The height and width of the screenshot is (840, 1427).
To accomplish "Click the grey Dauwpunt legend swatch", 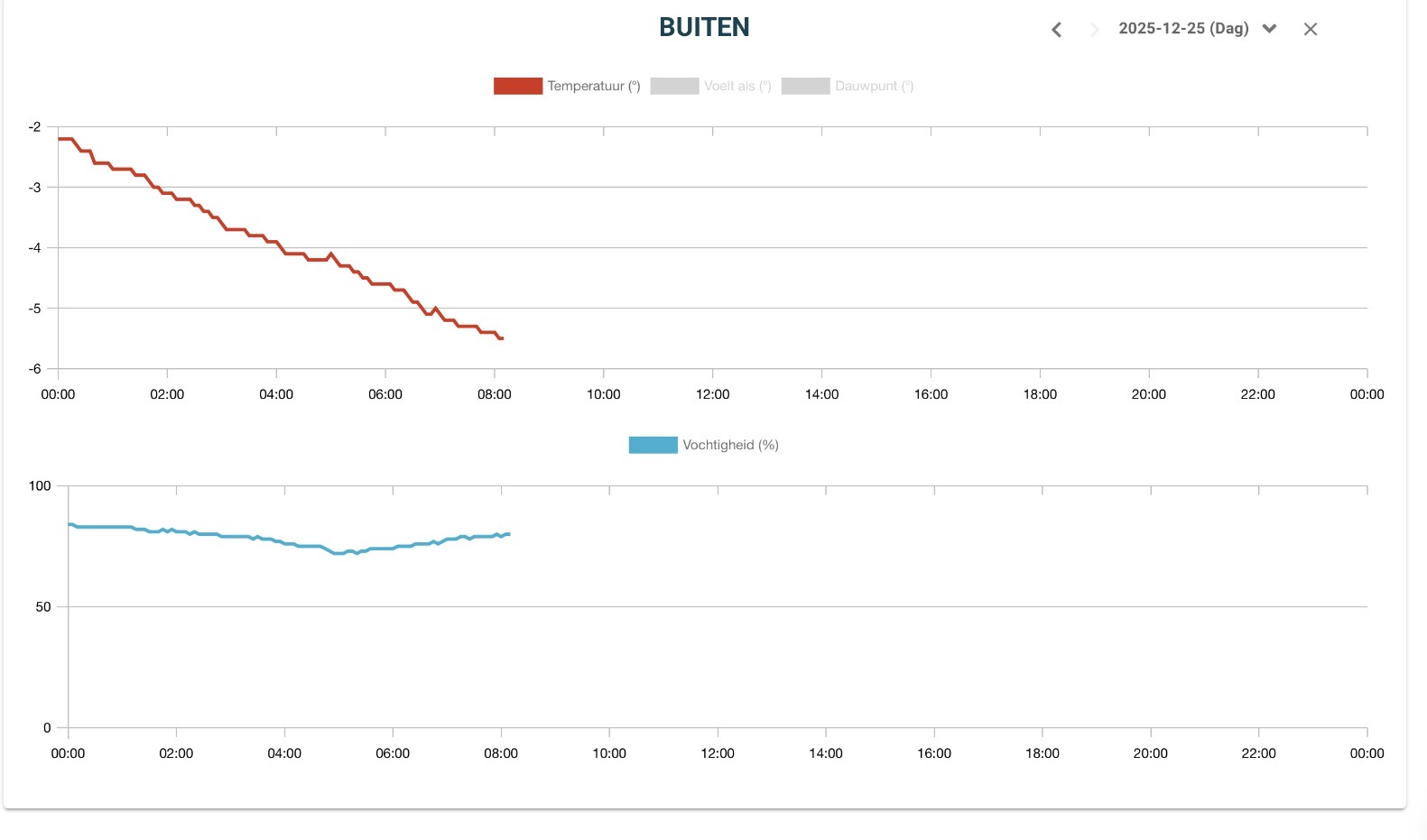I will pyautogui.click(x=805, y=87).
